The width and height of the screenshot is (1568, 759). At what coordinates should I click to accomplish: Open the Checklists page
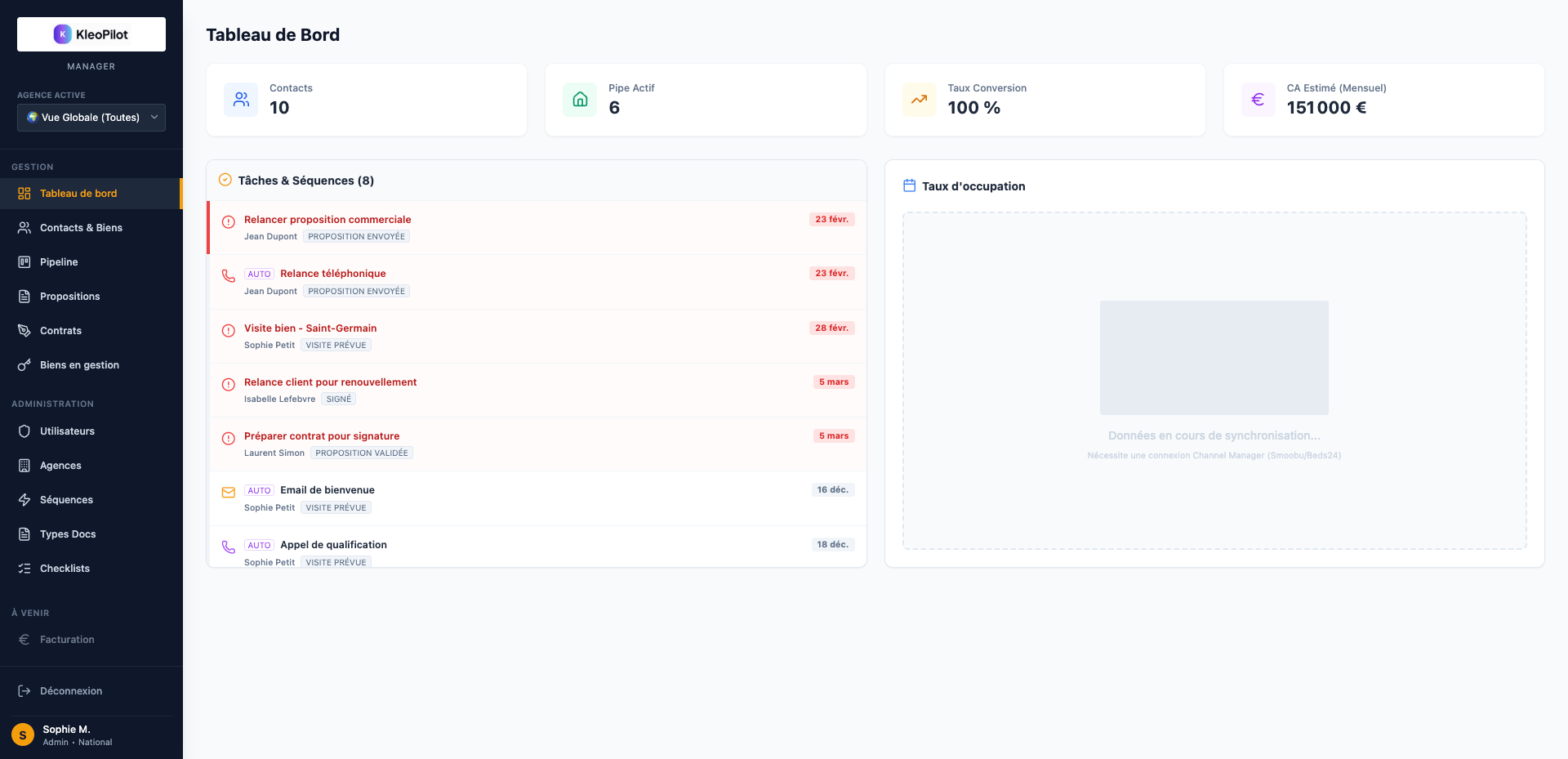coord(65,569)
